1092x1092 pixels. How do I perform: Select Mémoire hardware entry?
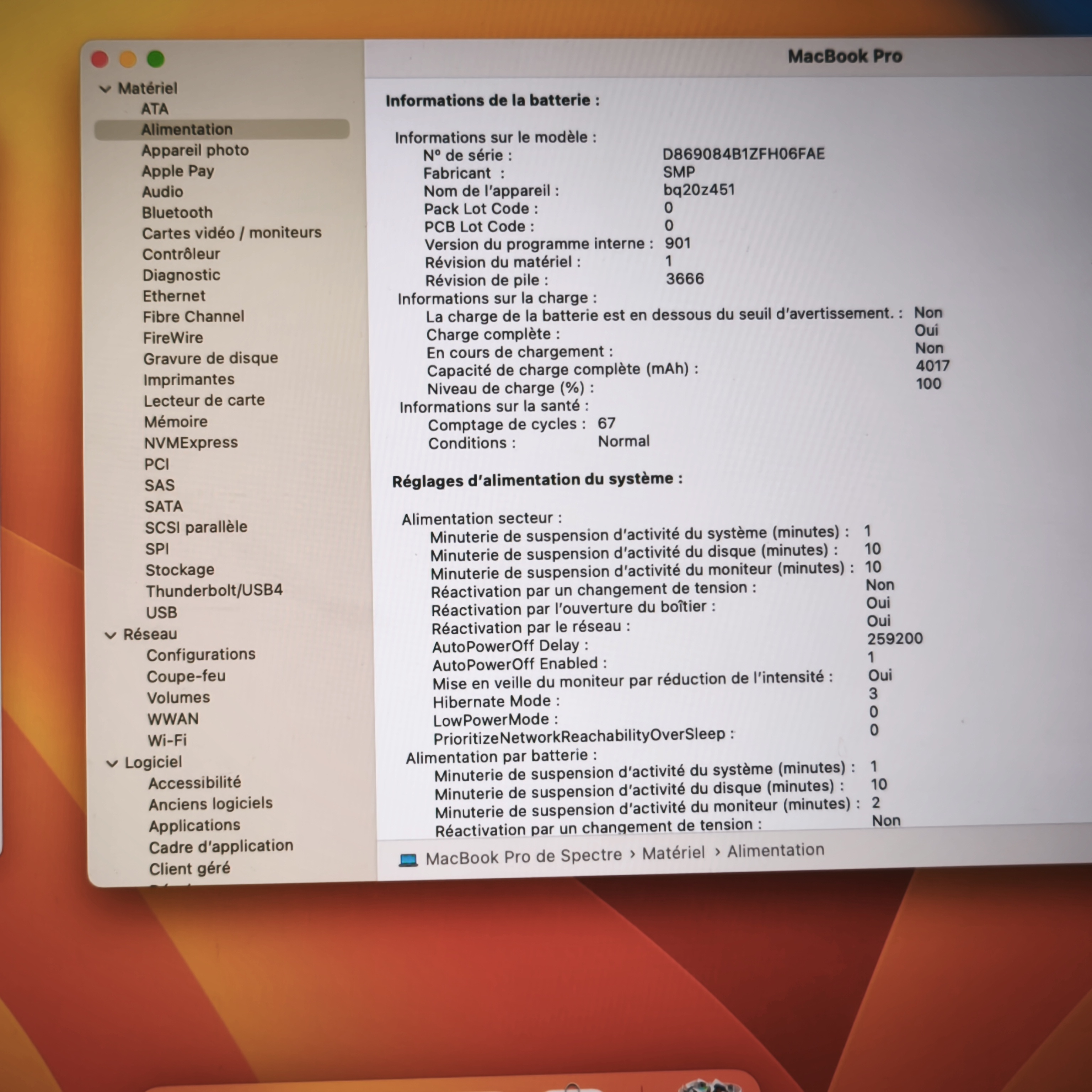pos(176,422)
